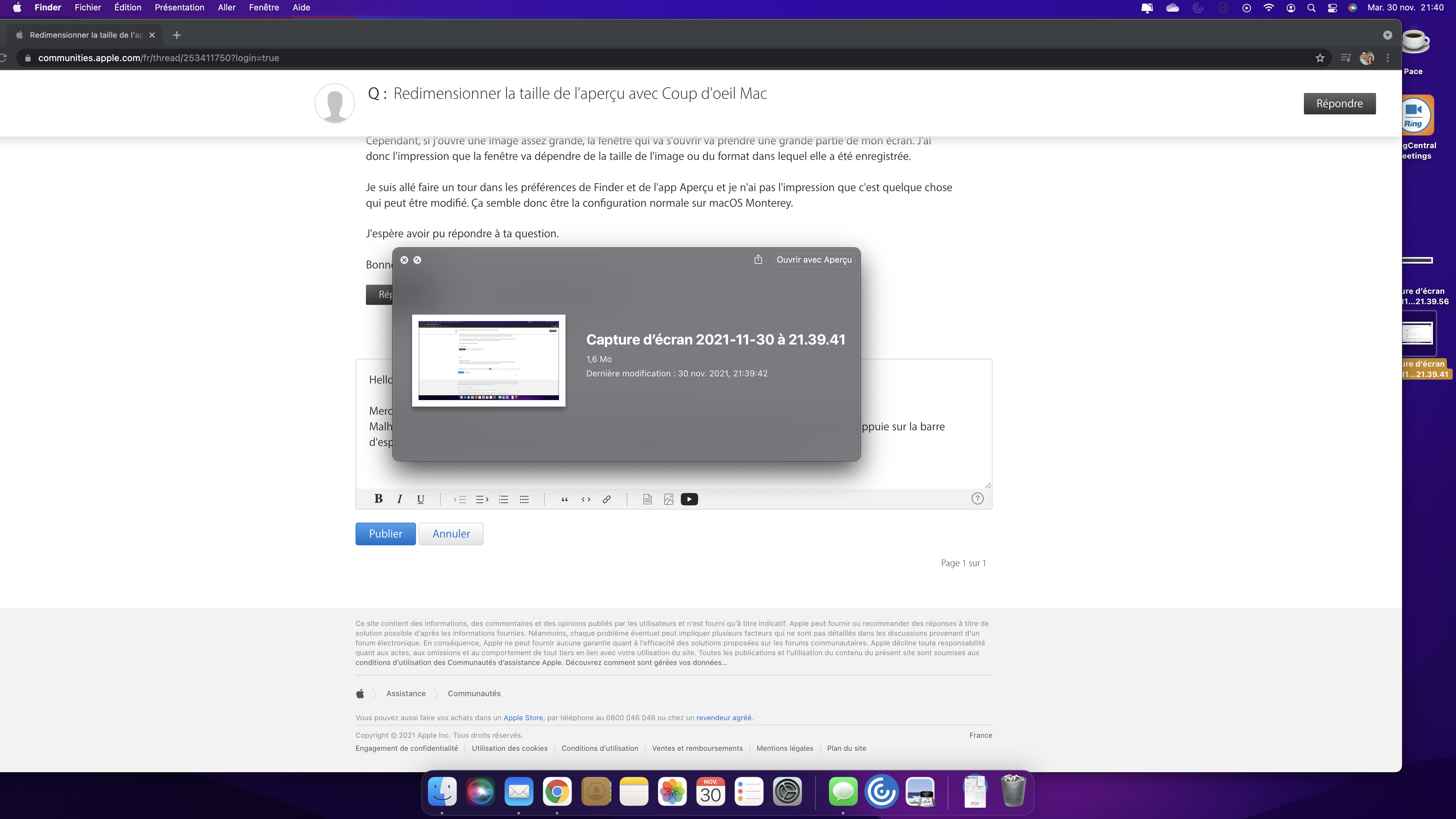Viewport: 1456px width, 819px height.
Task: Click the insert video play icon
Action: click(x=689, y=499)
